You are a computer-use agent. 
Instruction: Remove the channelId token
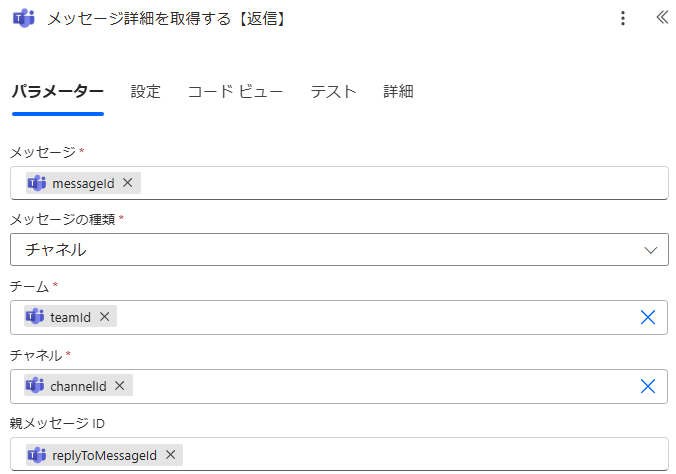click(x=120, y=385)
